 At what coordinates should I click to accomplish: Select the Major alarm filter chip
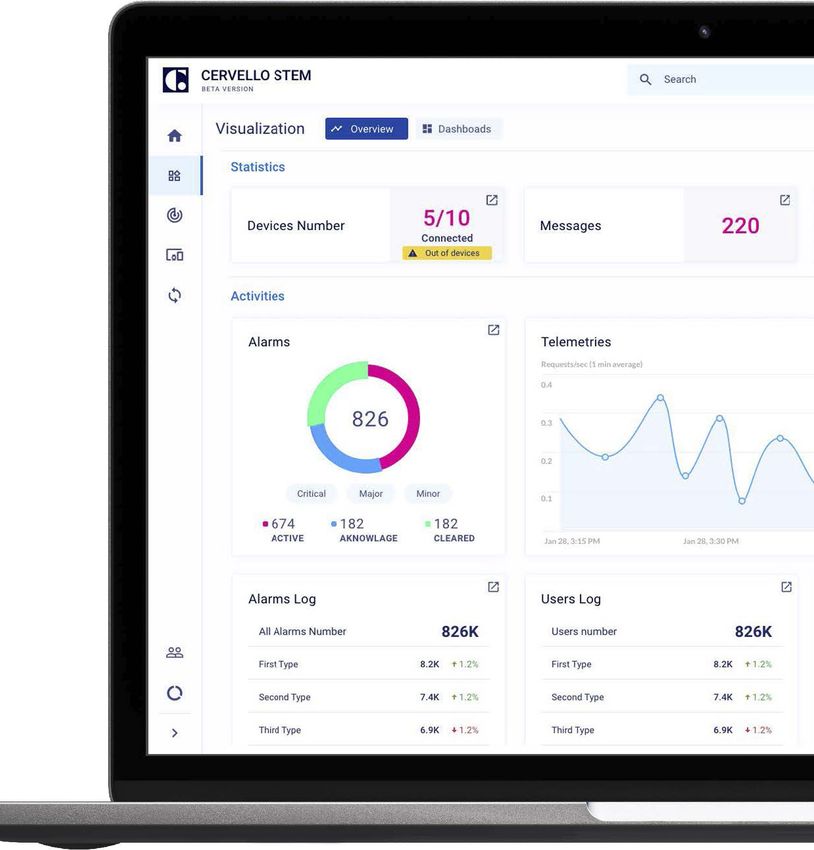[371, 494]
